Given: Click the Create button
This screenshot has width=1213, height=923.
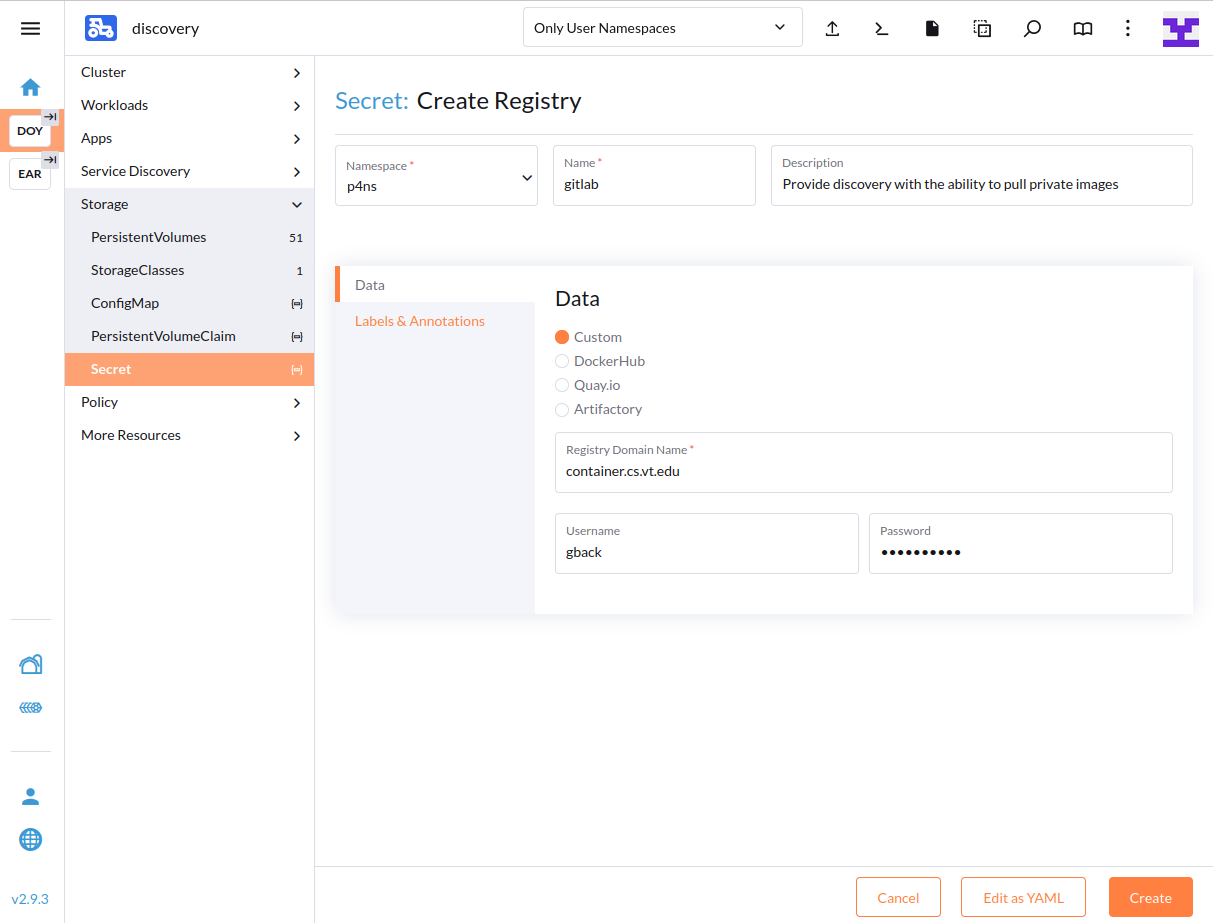Looking at the screenshot, I should point(1150,897).
